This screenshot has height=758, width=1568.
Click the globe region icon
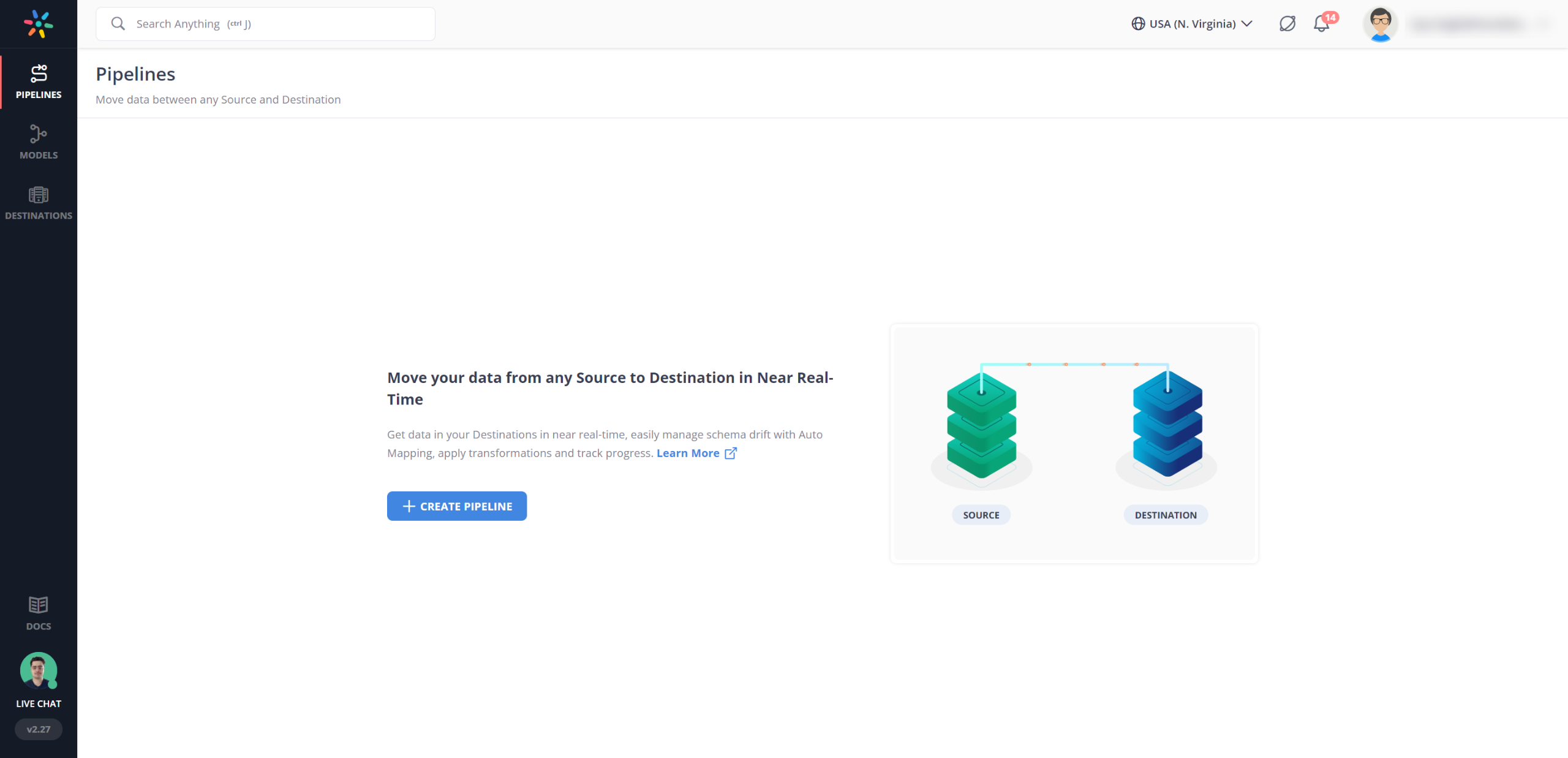point(1137,24)
